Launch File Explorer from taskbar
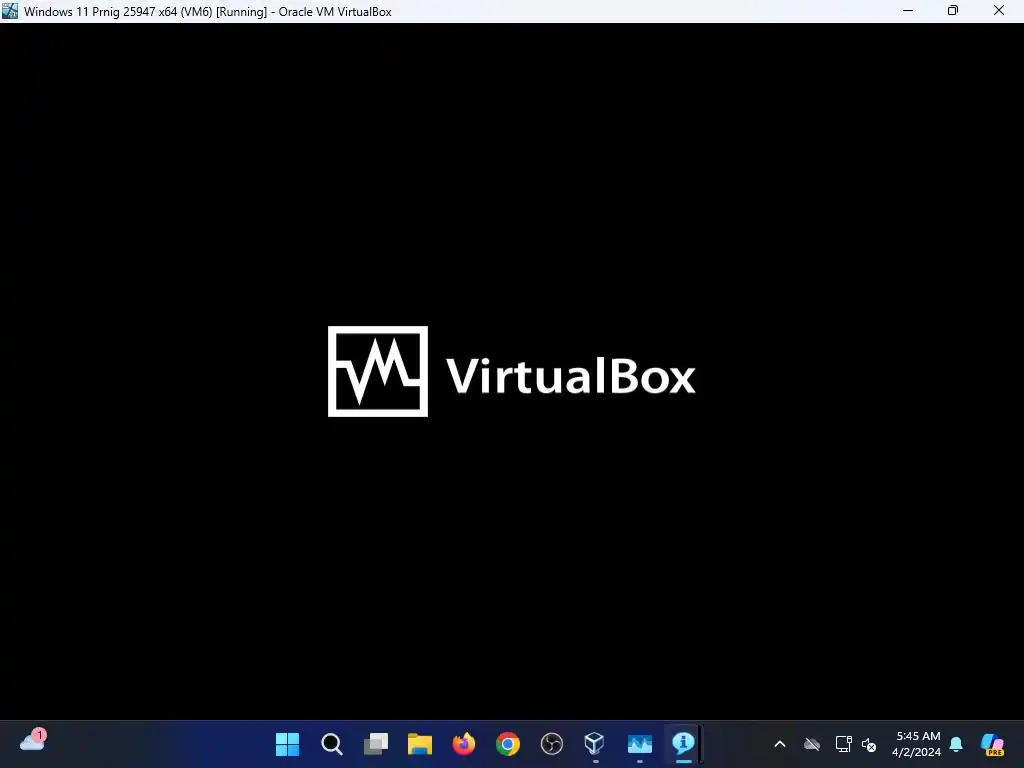 [420, 744]
